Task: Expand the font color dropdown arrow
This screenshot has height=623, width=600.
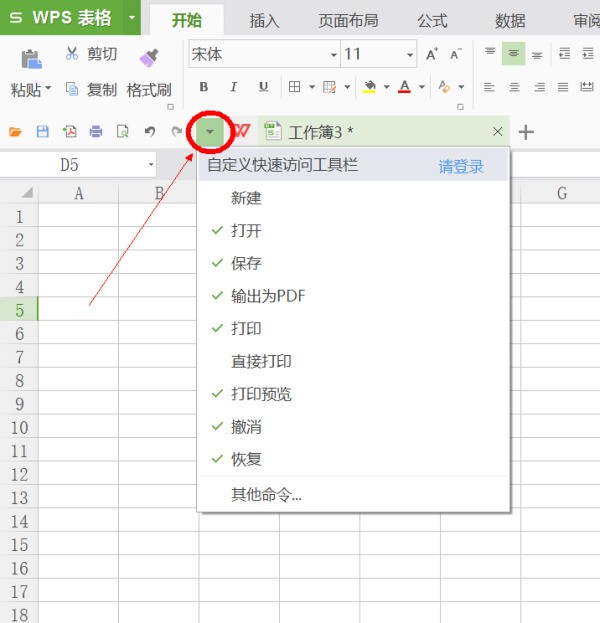Action: click(x=422, y=87)
